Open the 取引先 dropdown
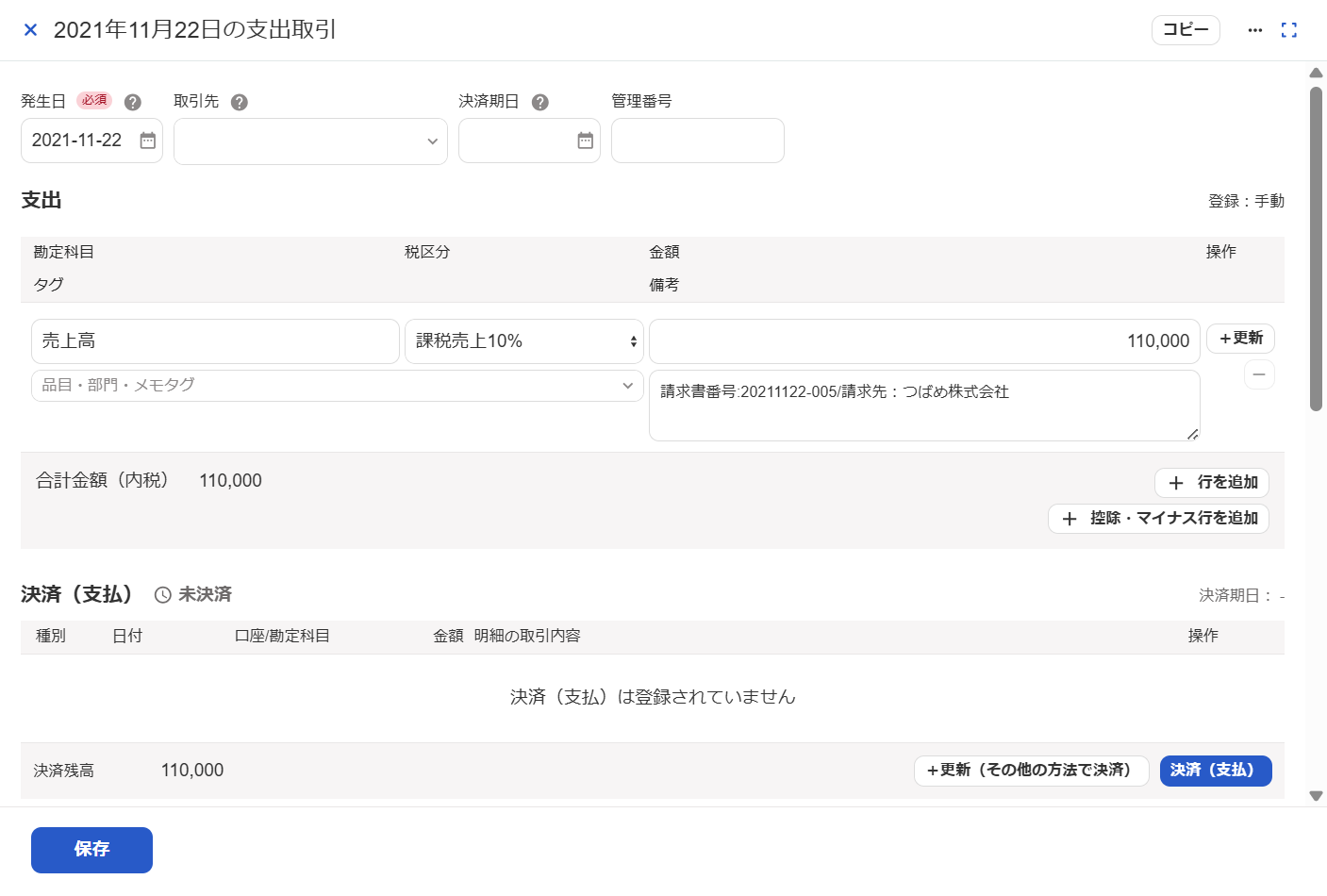1327x896 pixels. tap(310, 141)
